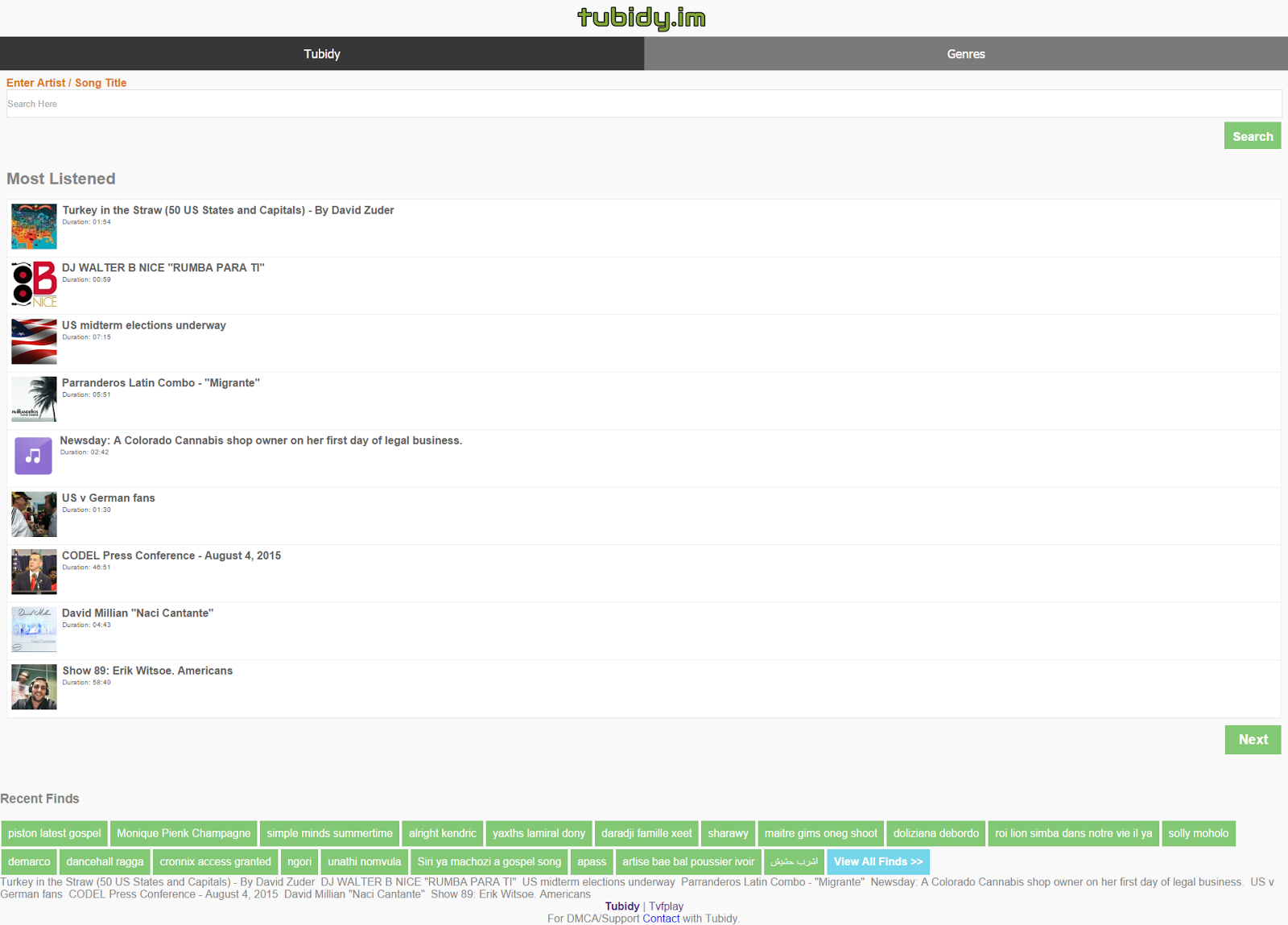Select 'artise bae bal poussier ivoir' tag
This screenshot has width=1288, height=925.
click(688, 861)
